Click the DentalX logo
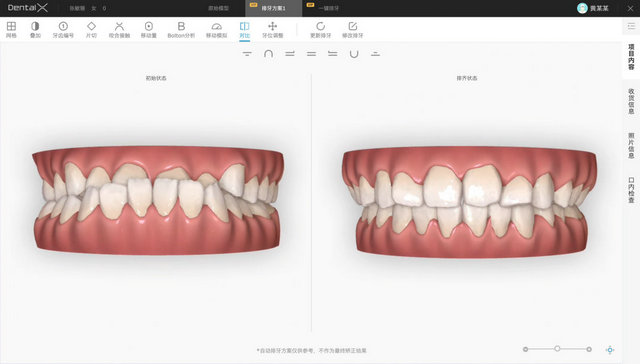 coord(27,8)
